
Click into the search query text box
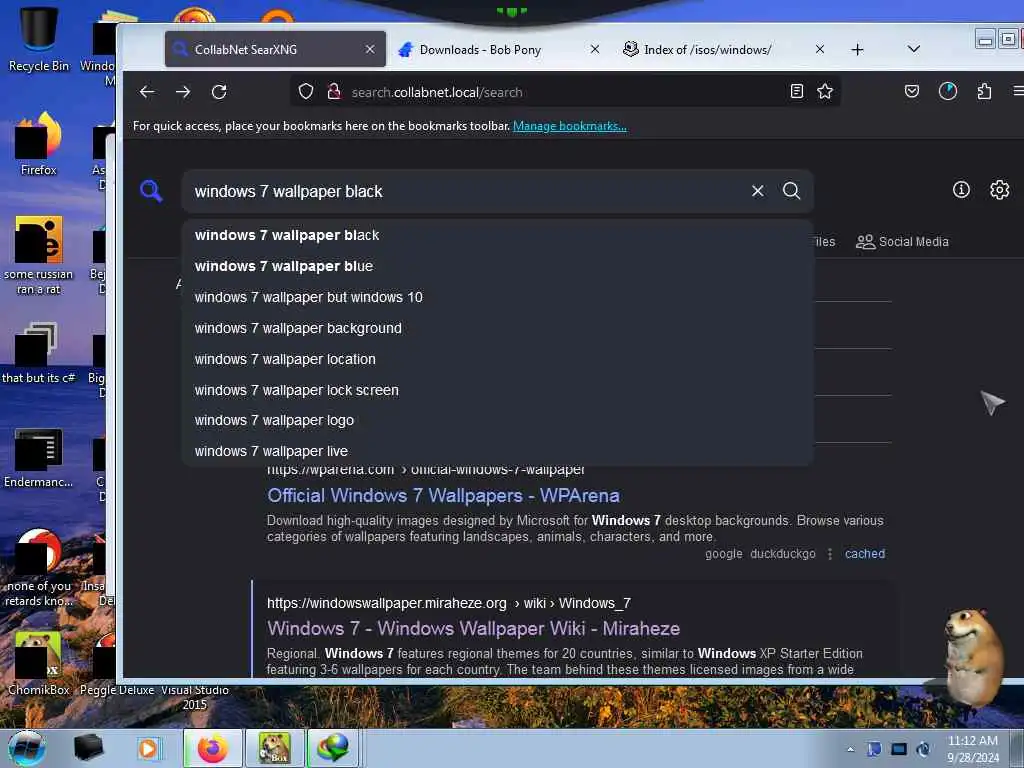pyautogui.click(x=467, y=191)
